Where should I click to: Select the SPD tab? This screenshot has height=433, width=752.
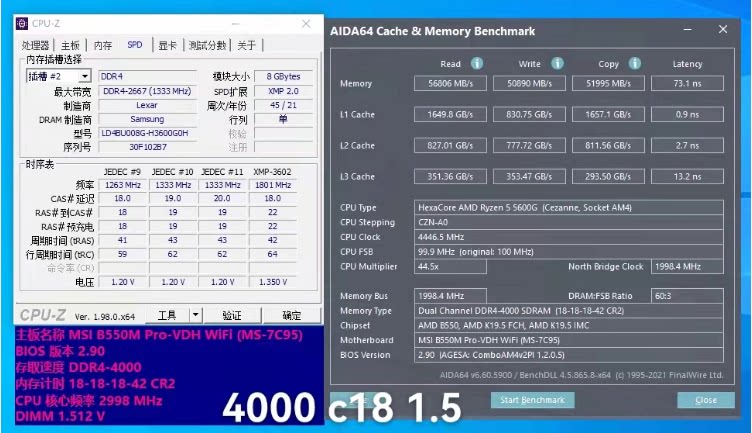click(x=135, y=45)
